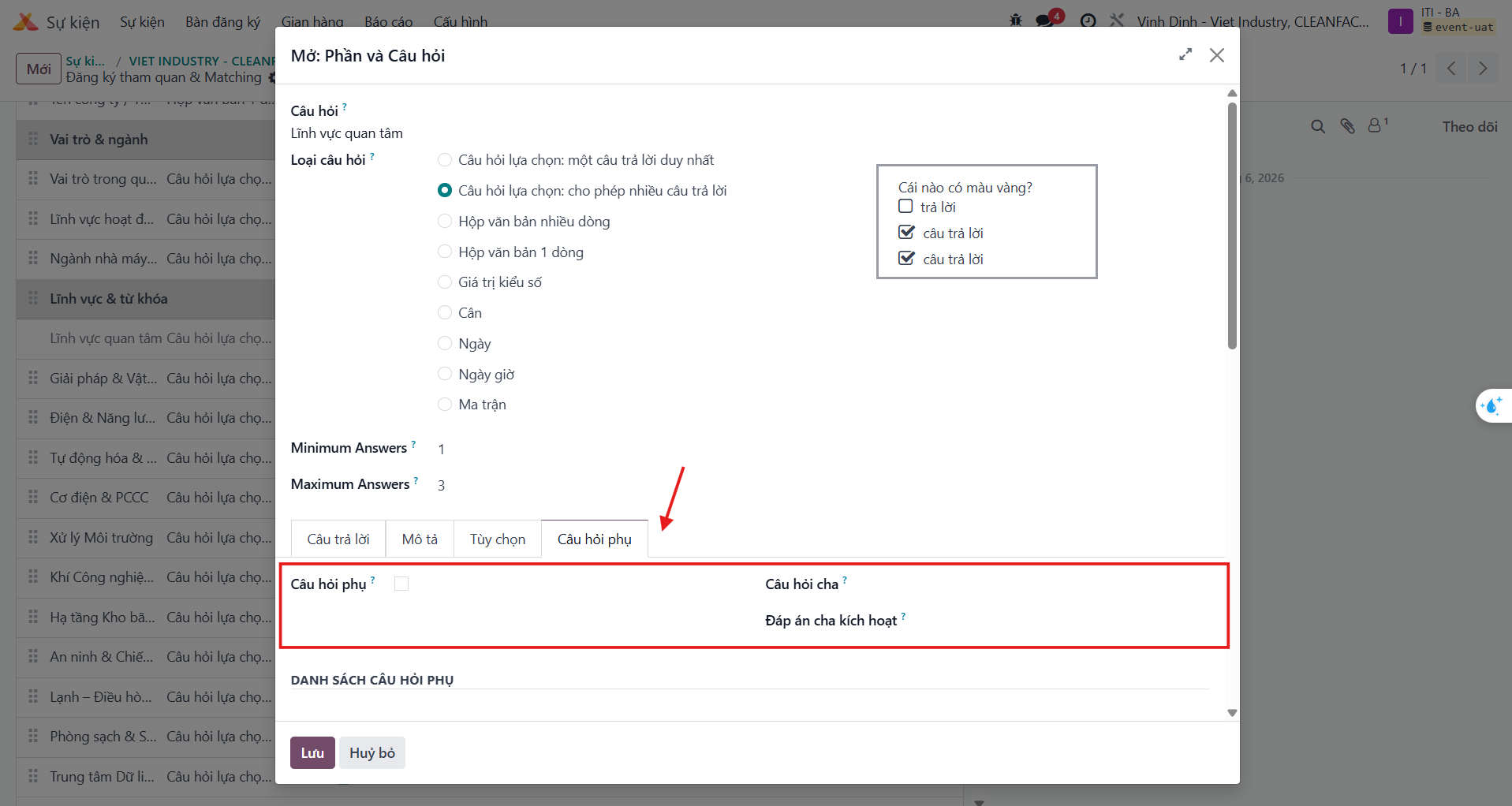The image size is (1512, 806).
Task: Expand the dialog to full screen
Action: pos(1185,54)
